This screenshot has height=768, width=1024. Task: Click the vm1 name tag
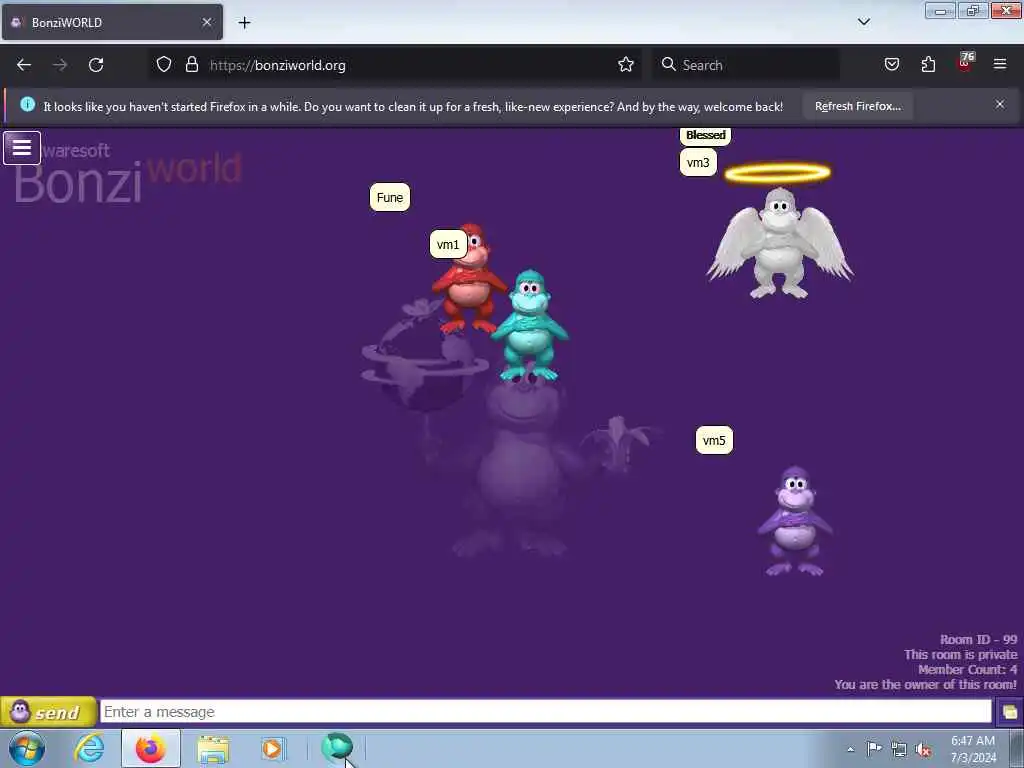(x=448, y=244)
